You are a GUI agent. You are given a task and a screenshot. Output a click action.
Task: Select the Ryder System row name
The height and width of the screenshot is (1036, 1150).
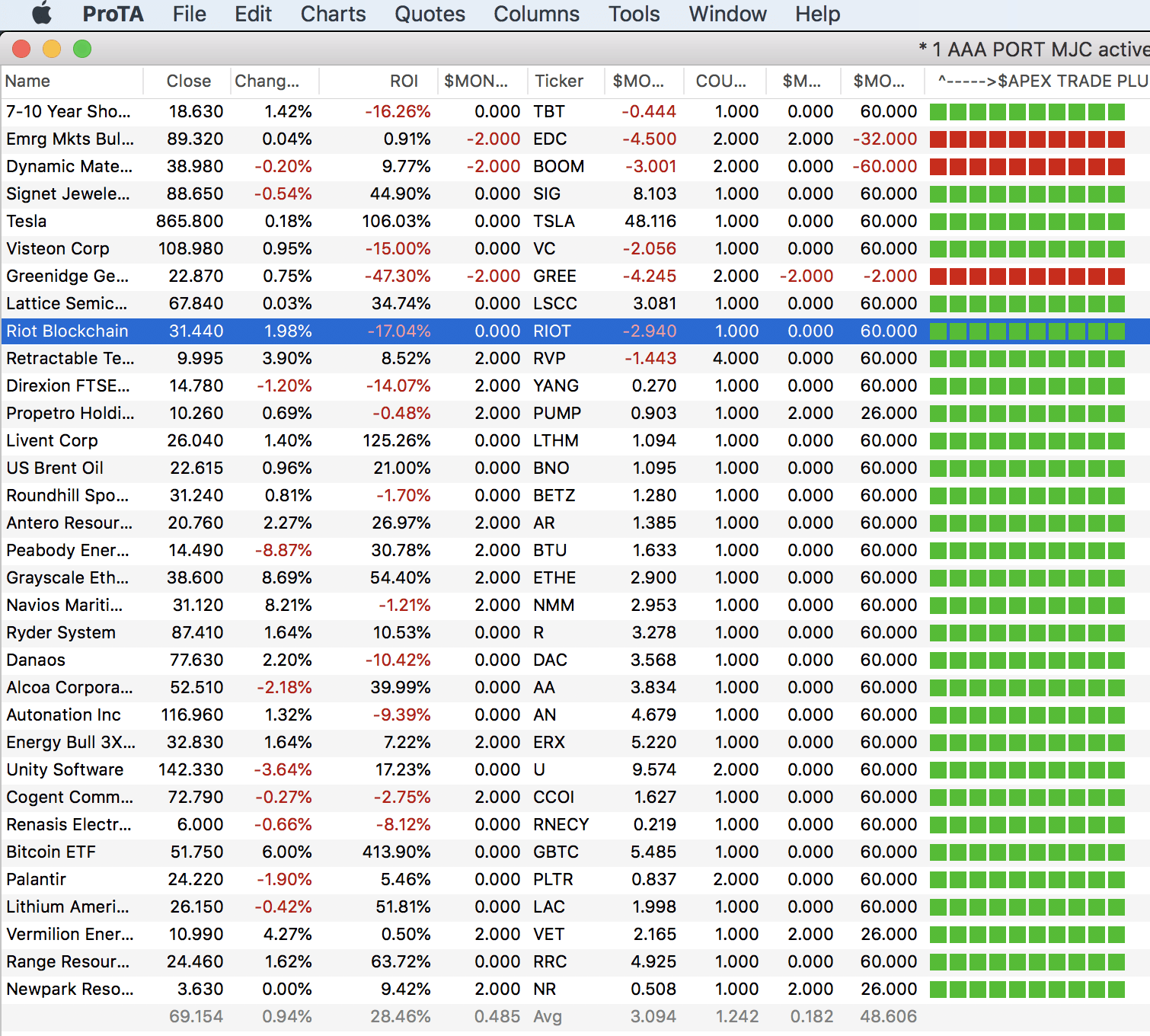(x=61, y=633)
